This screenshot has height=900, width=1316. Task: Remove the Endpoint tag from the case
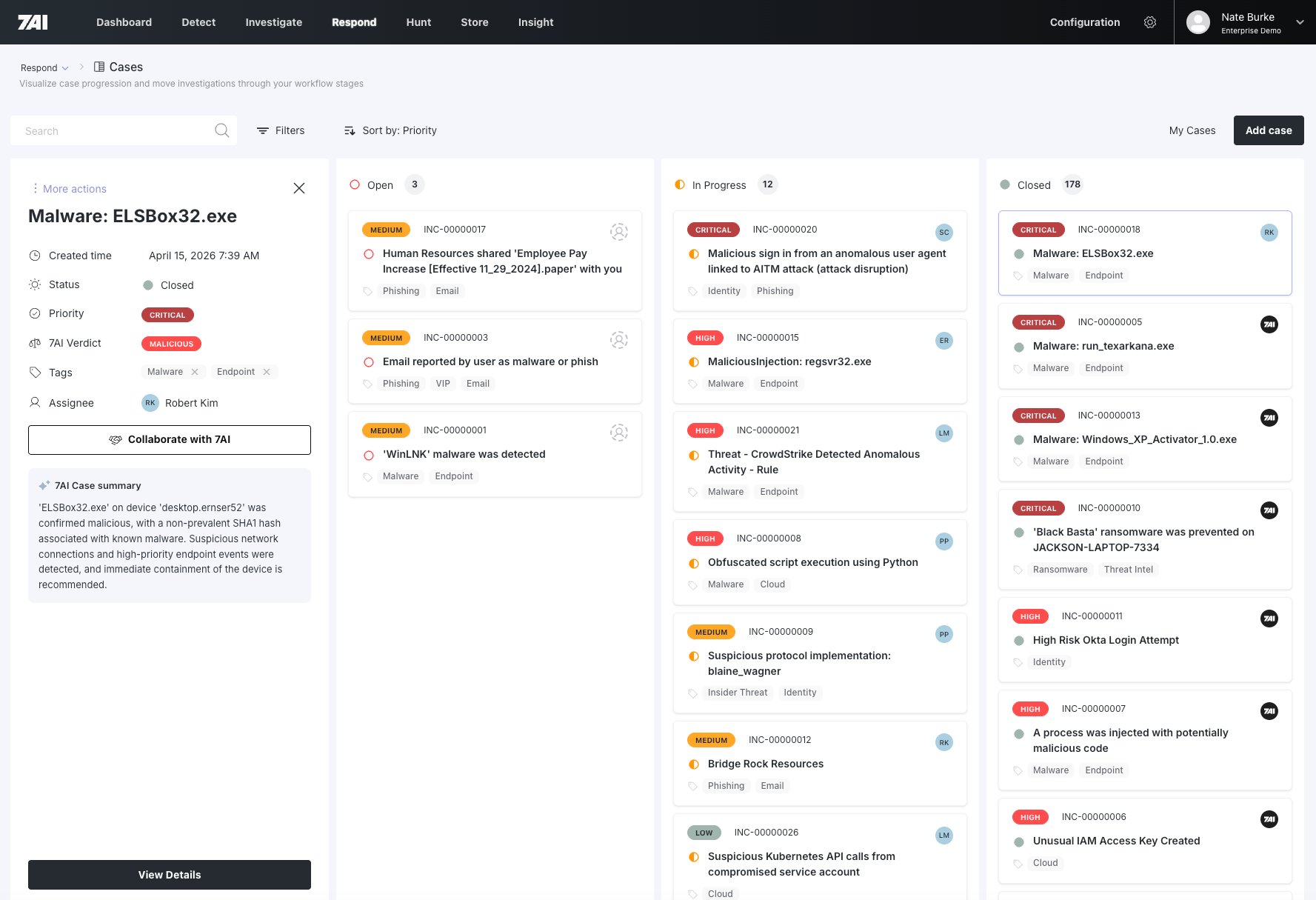coord(267,372)
